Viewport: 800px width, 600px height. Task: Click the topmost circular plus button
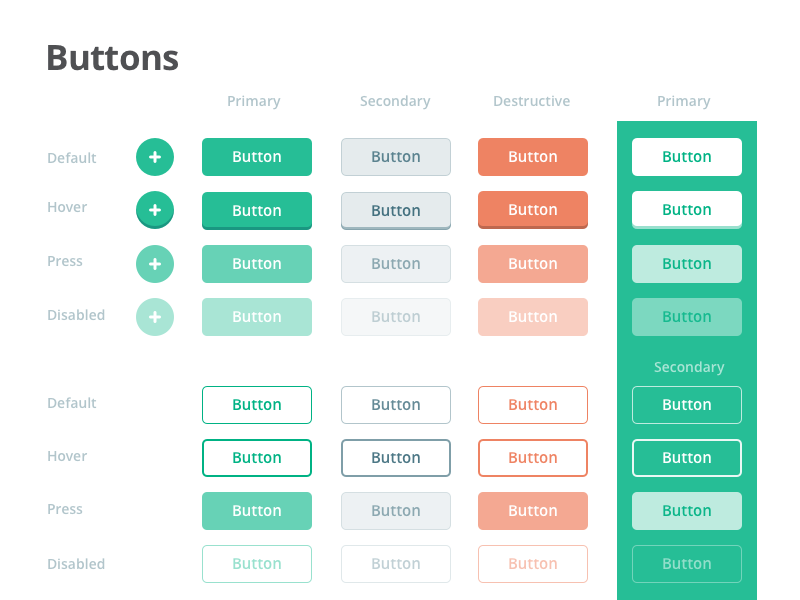click(x=155, y=157)
